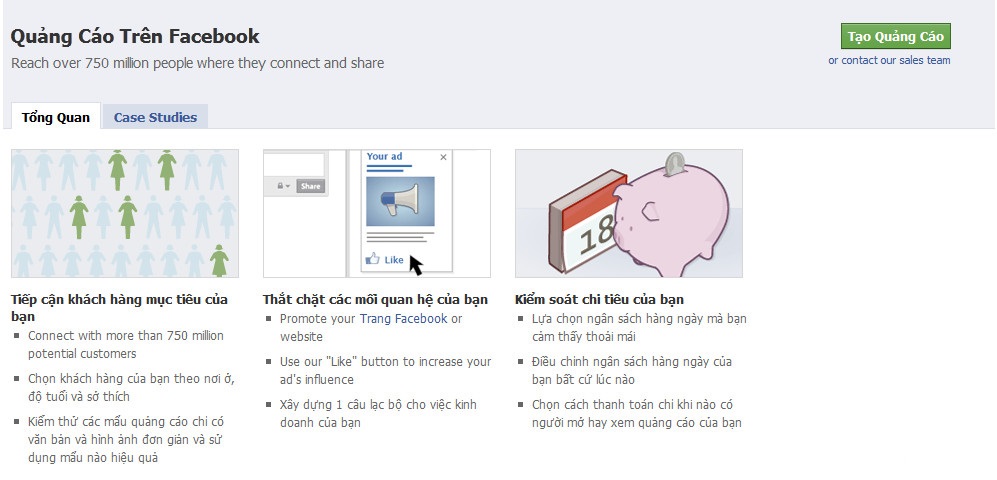
Task: Click the piggy bank calendar thumbnail
Action: (x=628, y=213)
